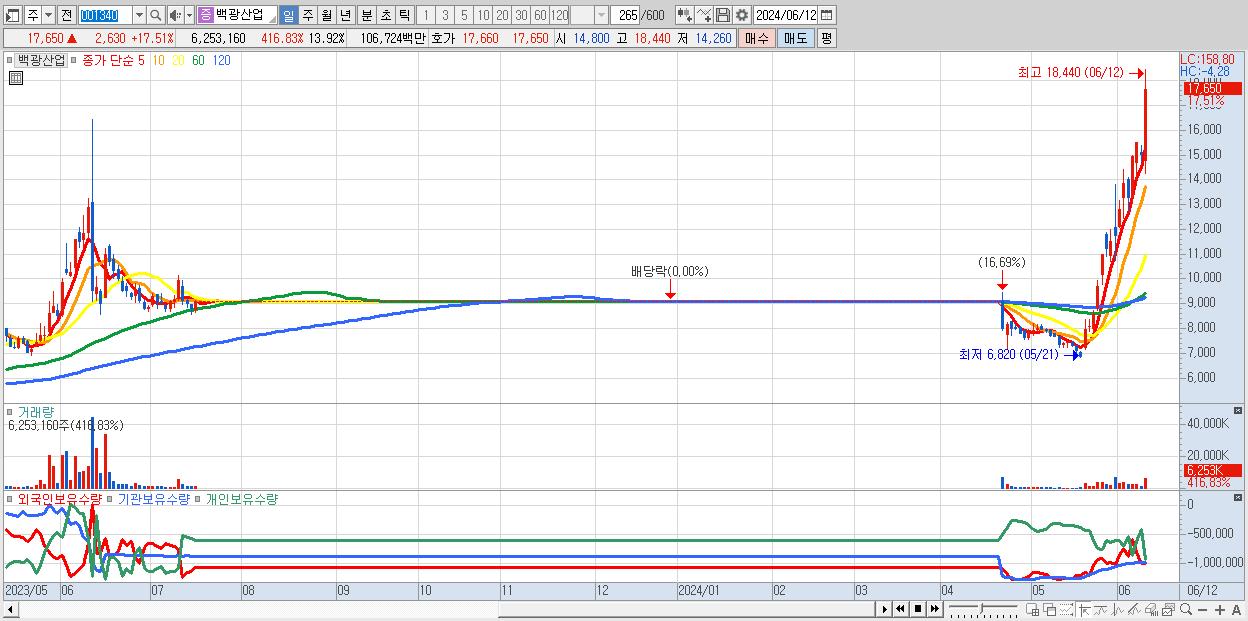Click the diagonal trend line icon
1248x621 pixels.
pyautogui.click(x=1134, y=609)
